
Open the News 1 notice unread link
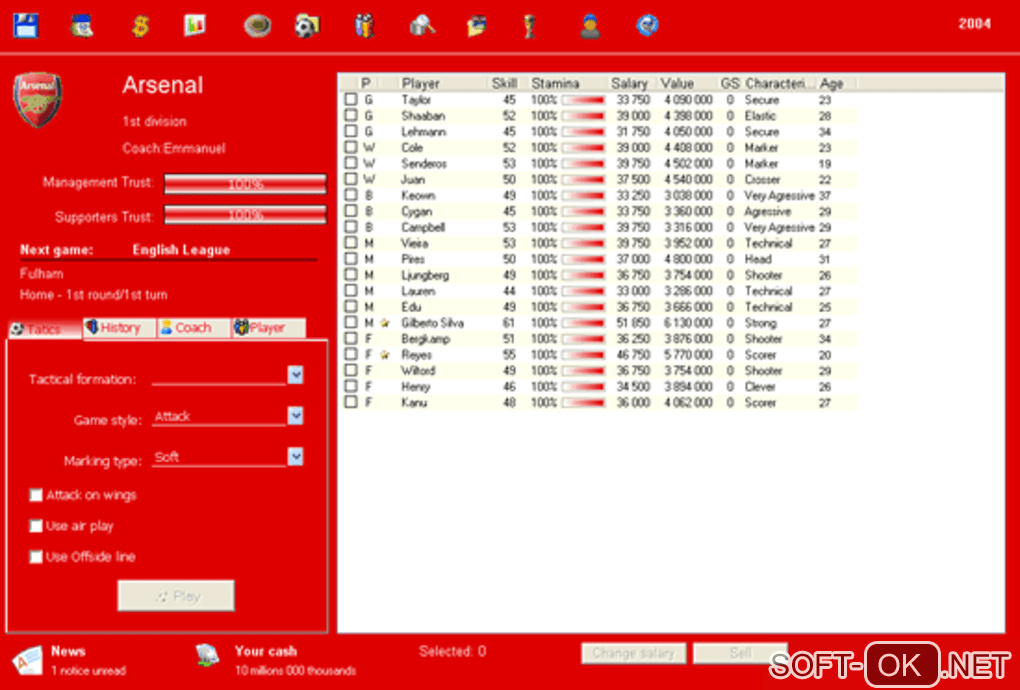(x=88, y=670)
